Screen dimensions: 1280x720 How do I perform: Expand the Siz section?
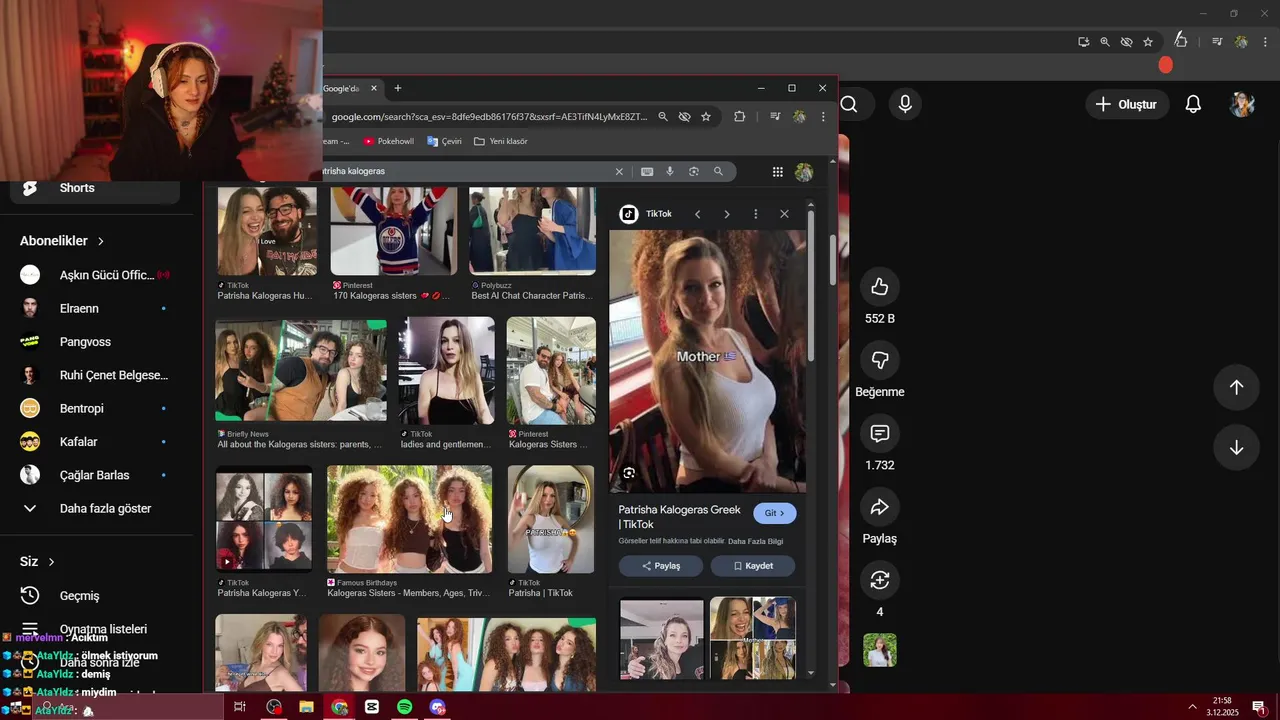(x=37, y=562)
